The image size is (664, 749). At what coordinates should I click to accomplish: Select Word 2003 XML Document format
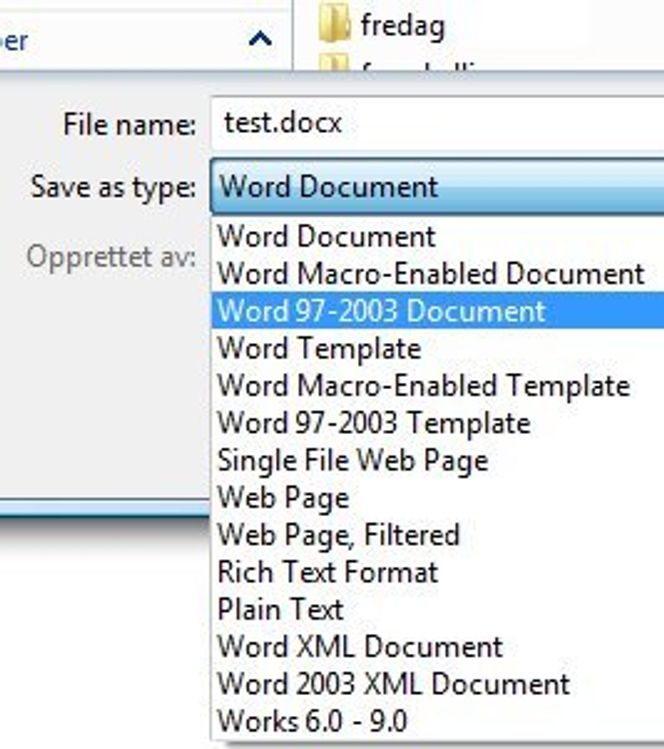[437, 684]
